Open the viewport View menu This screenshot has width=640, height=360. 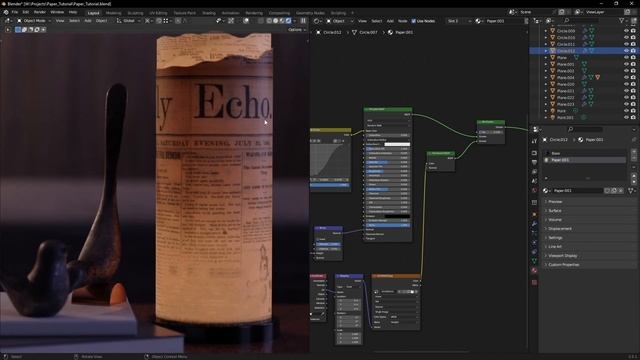(x=60, y=20)
